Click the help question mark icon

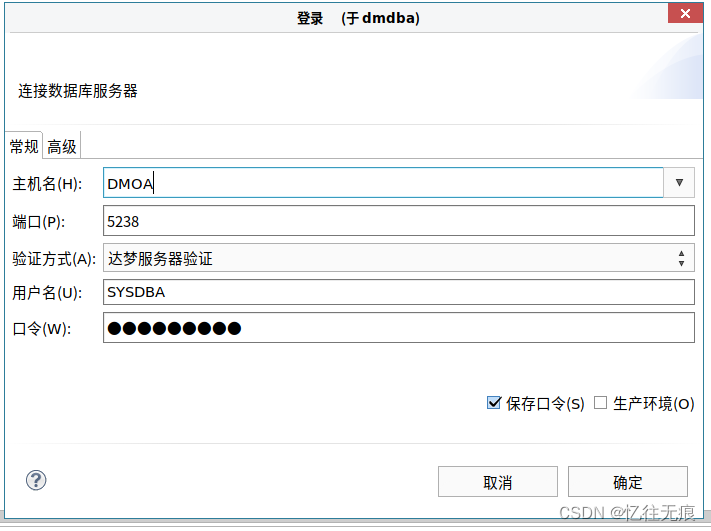coord(36,480)
